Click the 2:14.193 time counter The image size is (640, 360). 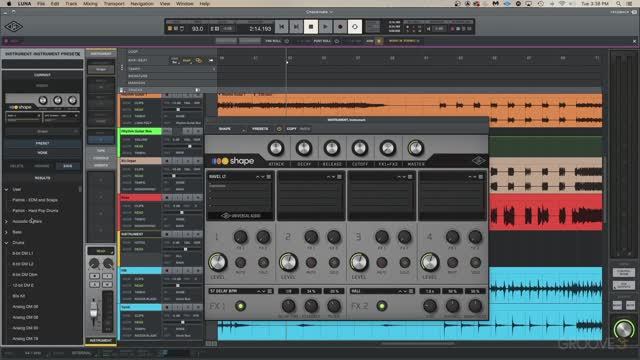[260, 29]
